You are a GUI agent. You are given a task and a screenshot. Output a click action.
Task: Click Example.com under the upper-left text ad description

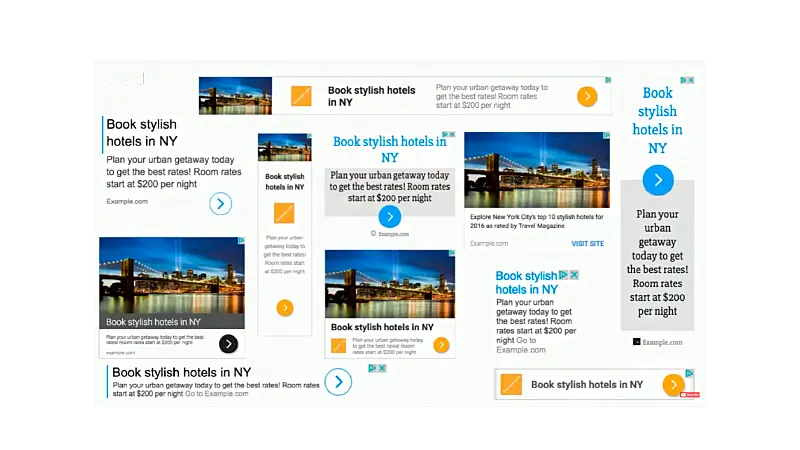tap(127, 202)
